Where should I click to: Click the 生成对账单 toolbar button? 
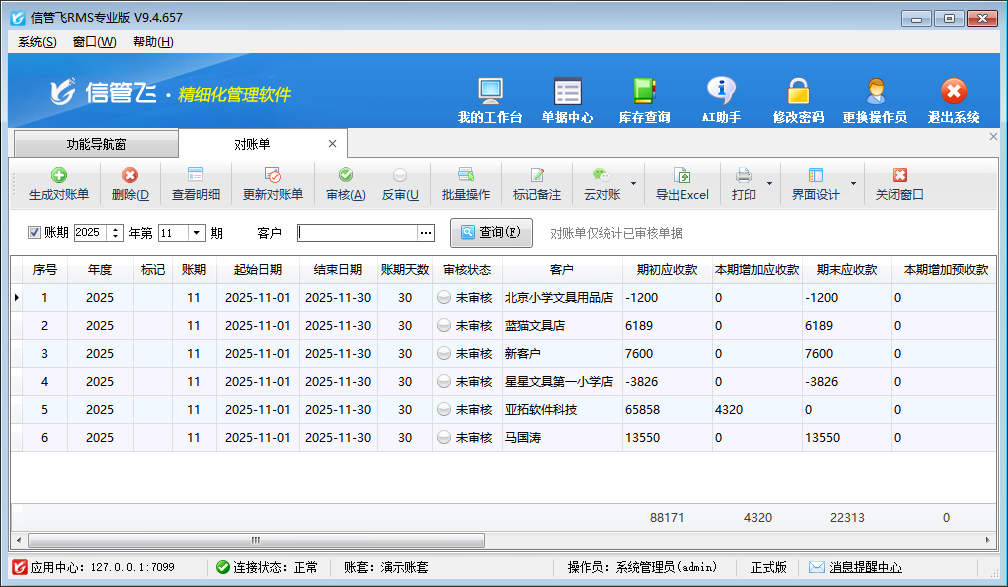[59, 185]
